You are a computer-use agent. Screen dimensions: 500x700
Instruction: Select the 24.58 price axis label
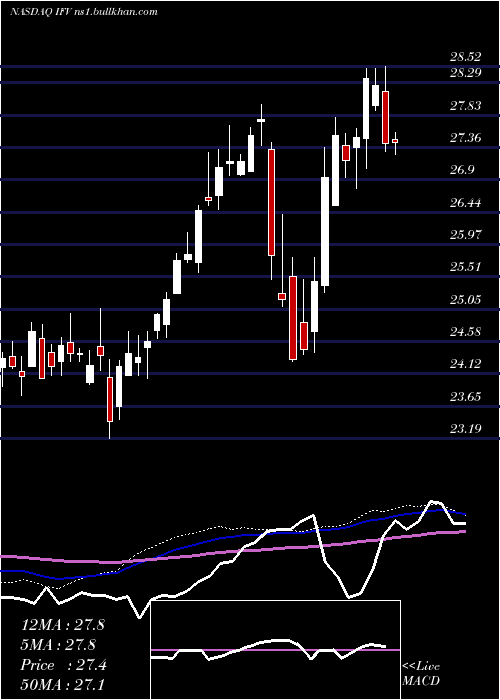click(x=466, y=332)
